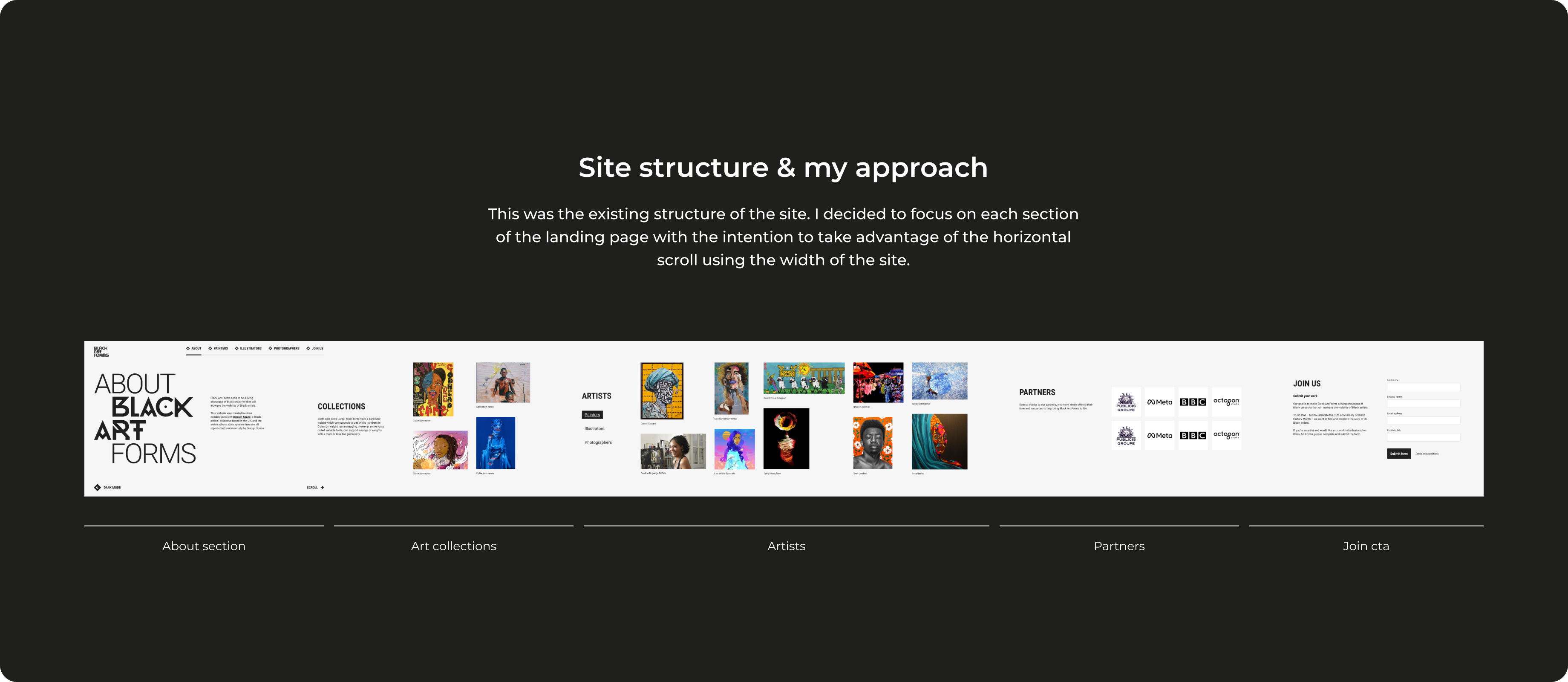The width and height of the screenshot is (1568, 682).
Task: Click the top-row BBC partner logo
Action: [x=1193, y=402]
